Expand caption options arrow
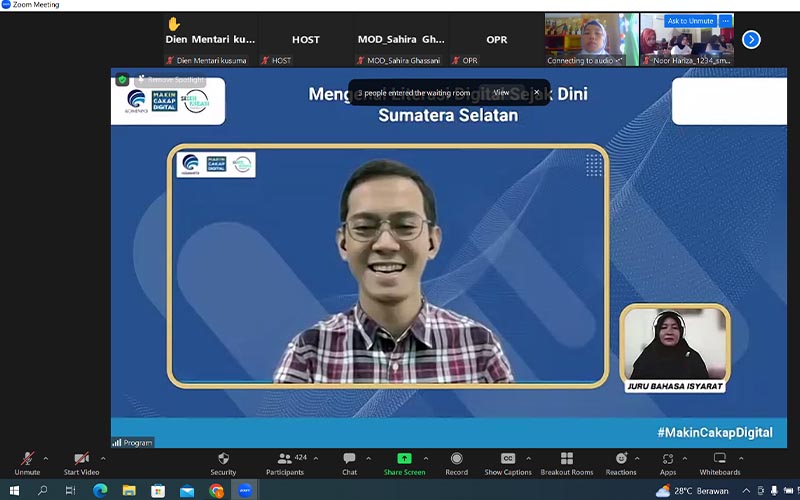800x500 pixels. click(x=529, y=459)
